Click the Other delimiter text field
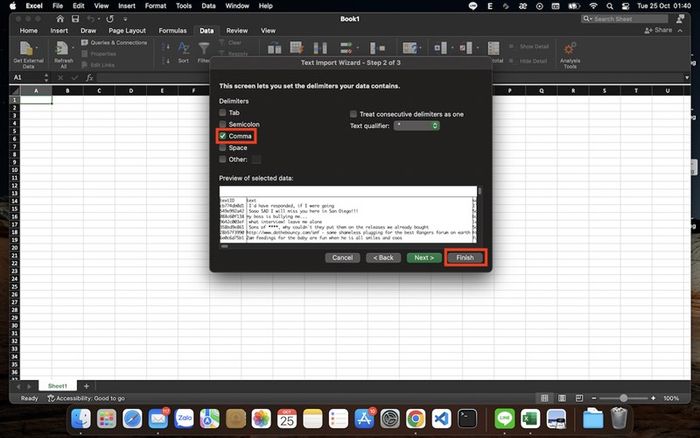Screen dimensions: 700x438 pos(257,159)
